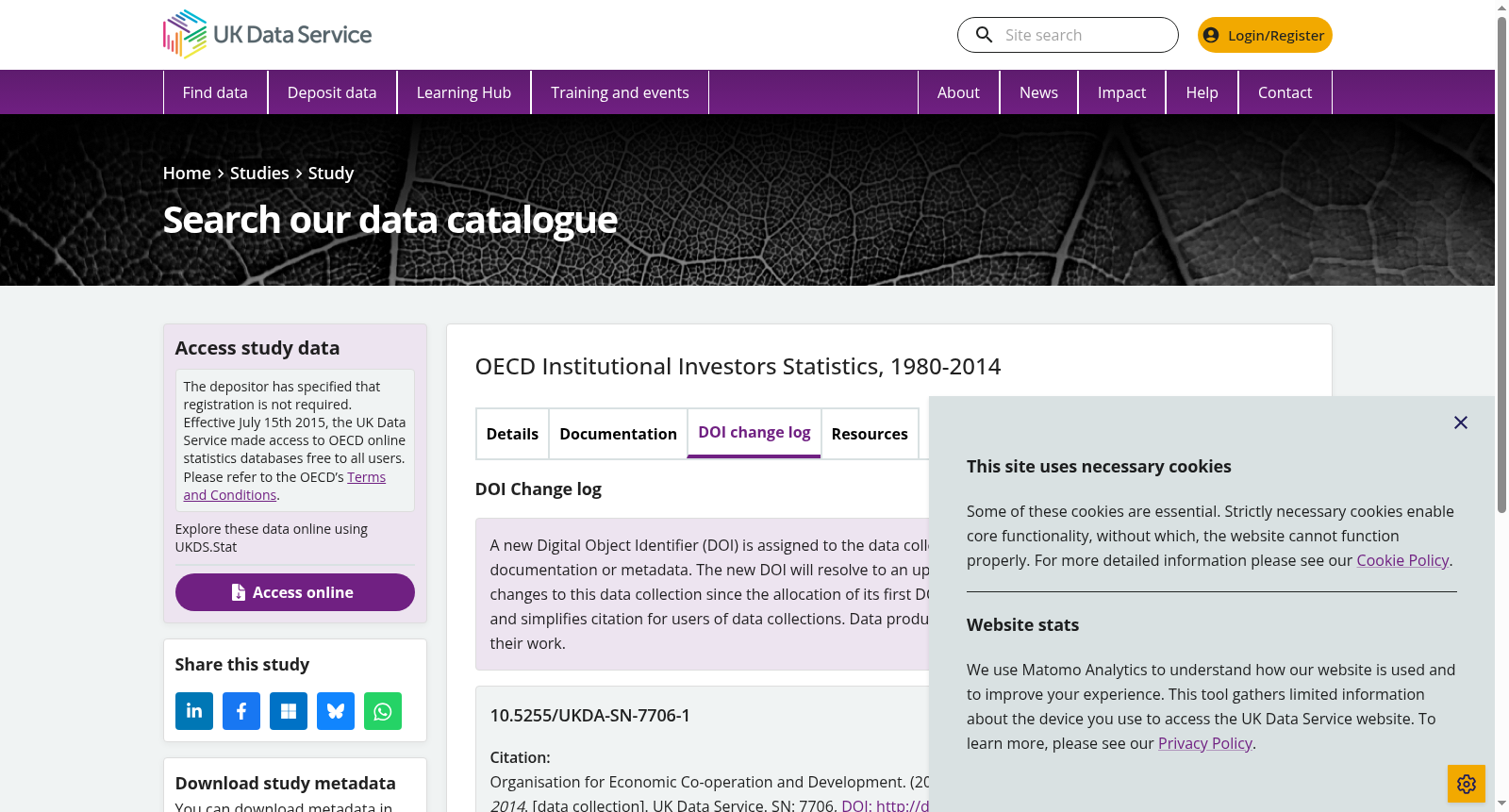Click DOI text 10.5255/UKDA-SN-7706-1
Viewport: 1509px width, 812px height.
pos(590,716)
